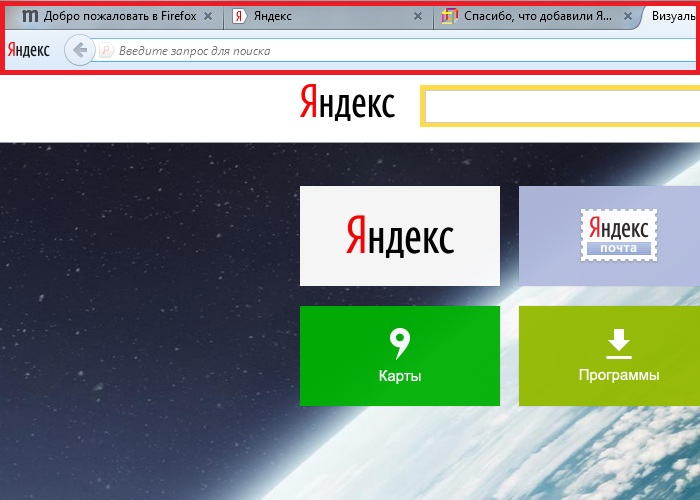Go back with the back arrow button
Screen dimensions: 700x500
coord(80,50)
